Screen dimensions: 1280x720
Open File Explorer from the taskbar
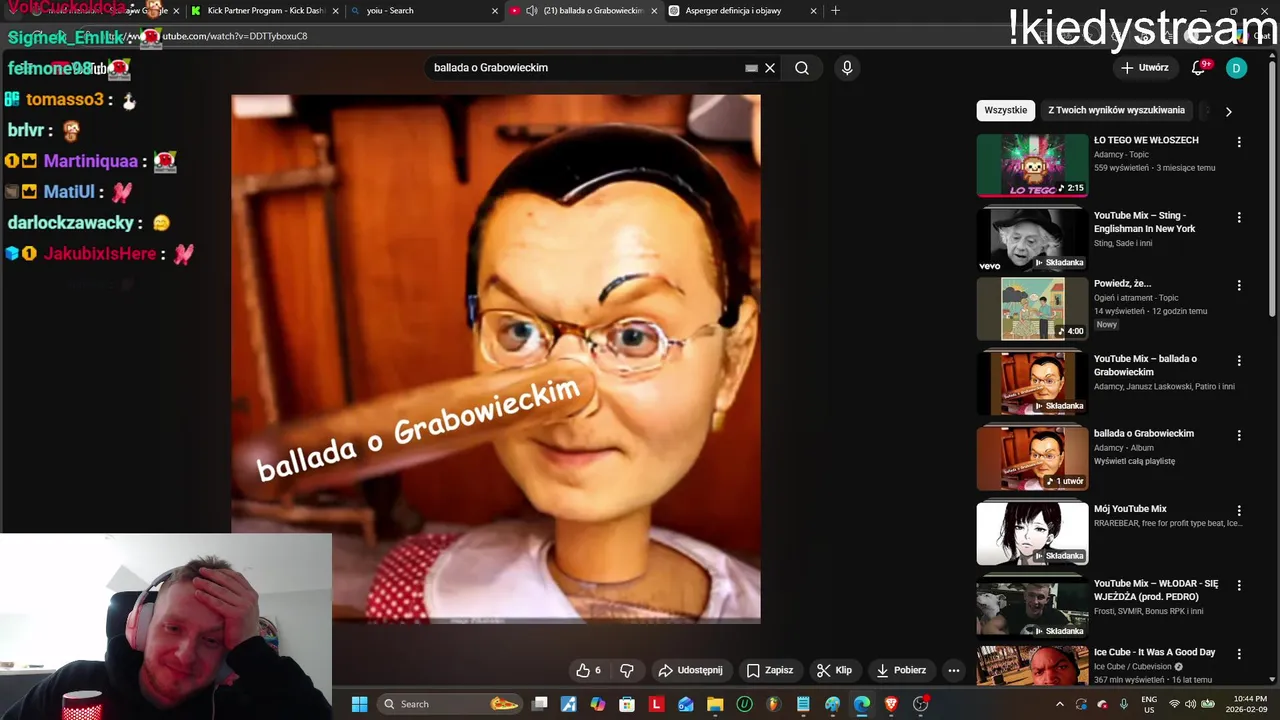pos(715,704)
